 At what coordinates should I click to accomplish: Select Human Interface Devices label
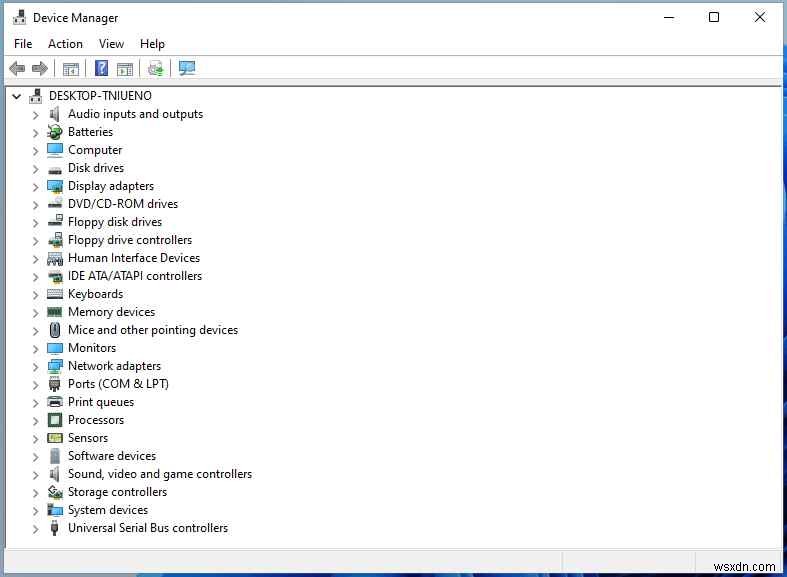coord(134,258)
